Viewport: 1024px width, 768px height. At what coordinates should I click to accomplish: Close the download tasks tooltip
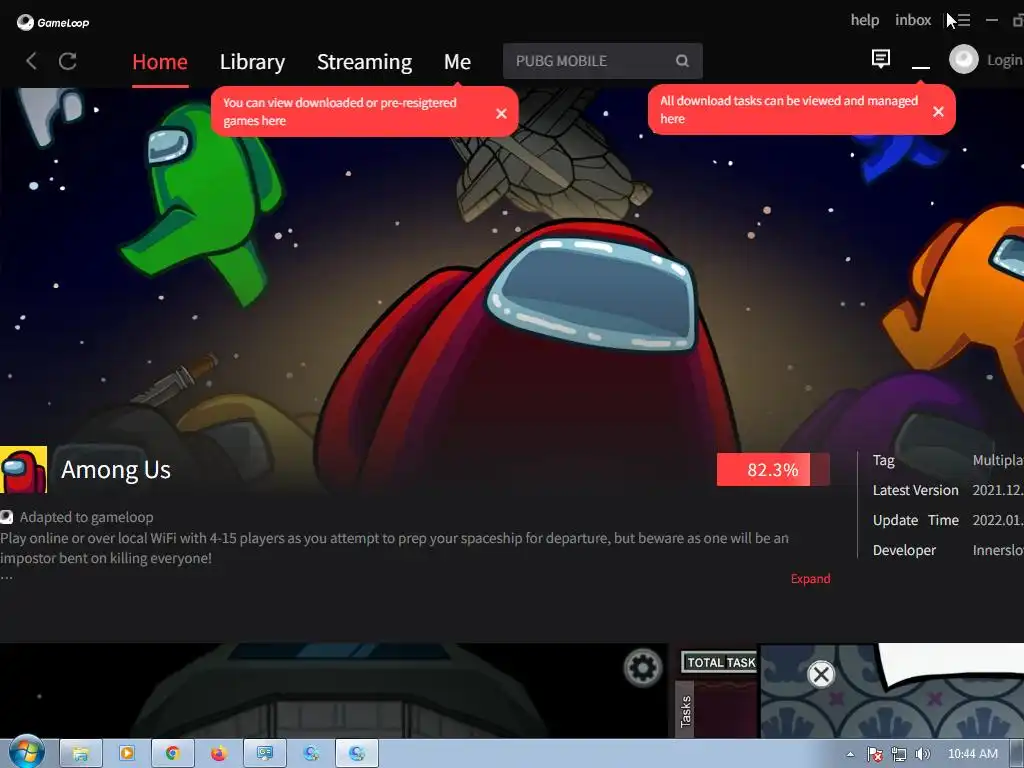[x=938, y=112]
